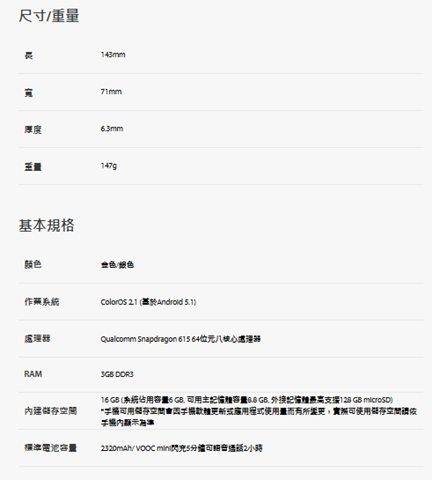The width and height of the screenshot is (432, 480).
Task: Click the 重量 row label
Action: pos(33,166)
